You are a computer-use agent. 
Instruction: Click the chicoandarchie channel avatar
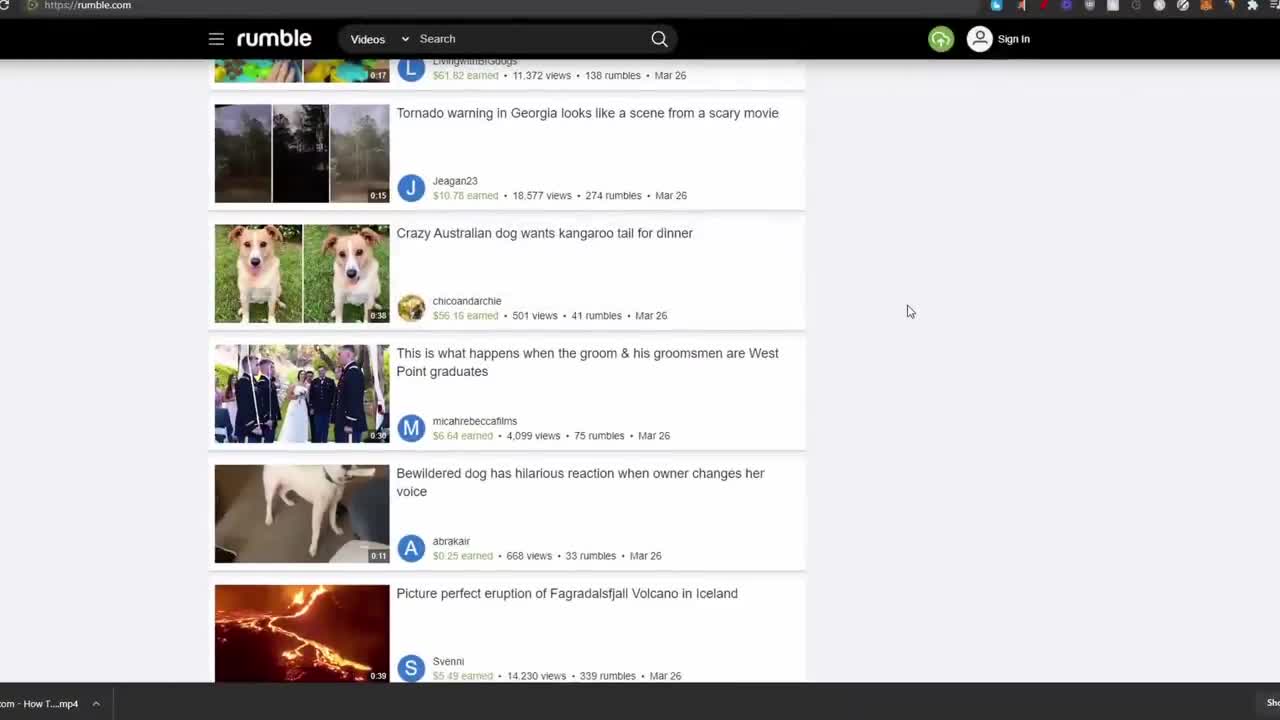tap(411, 308)
